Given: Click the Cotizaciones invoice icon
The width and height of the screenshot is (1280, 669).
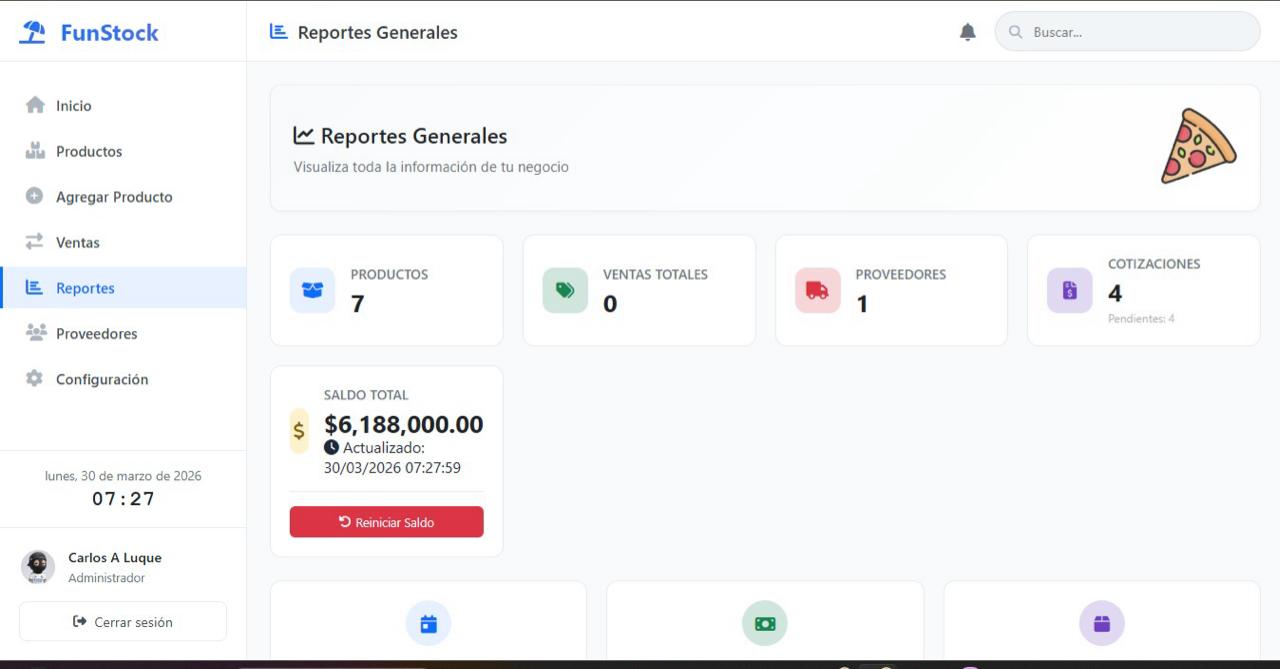Looking at the screenshot, I should click(x=1069, y=290).
